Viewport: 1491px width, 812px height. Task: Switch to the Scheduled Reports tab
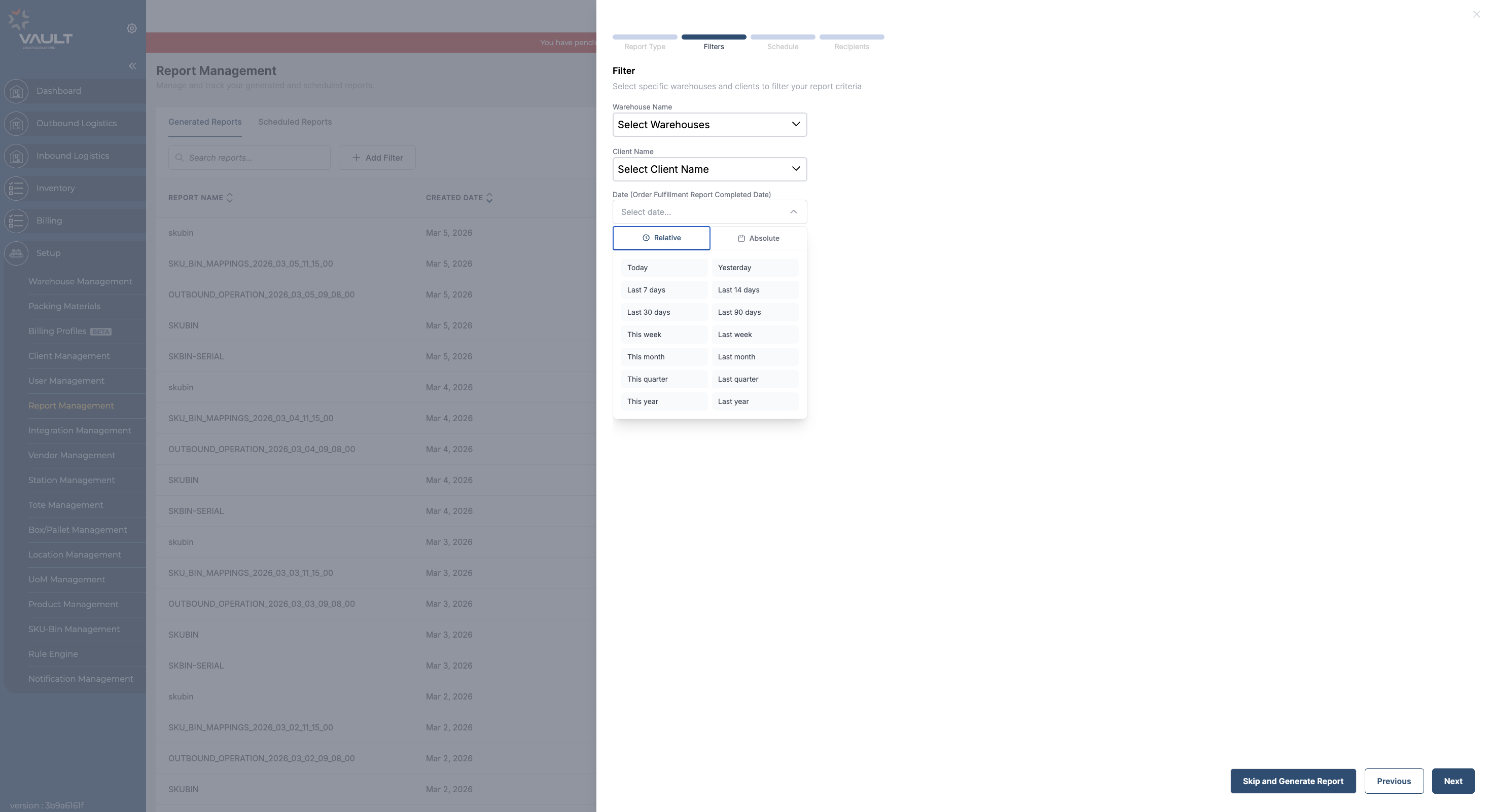coord(295,122)
